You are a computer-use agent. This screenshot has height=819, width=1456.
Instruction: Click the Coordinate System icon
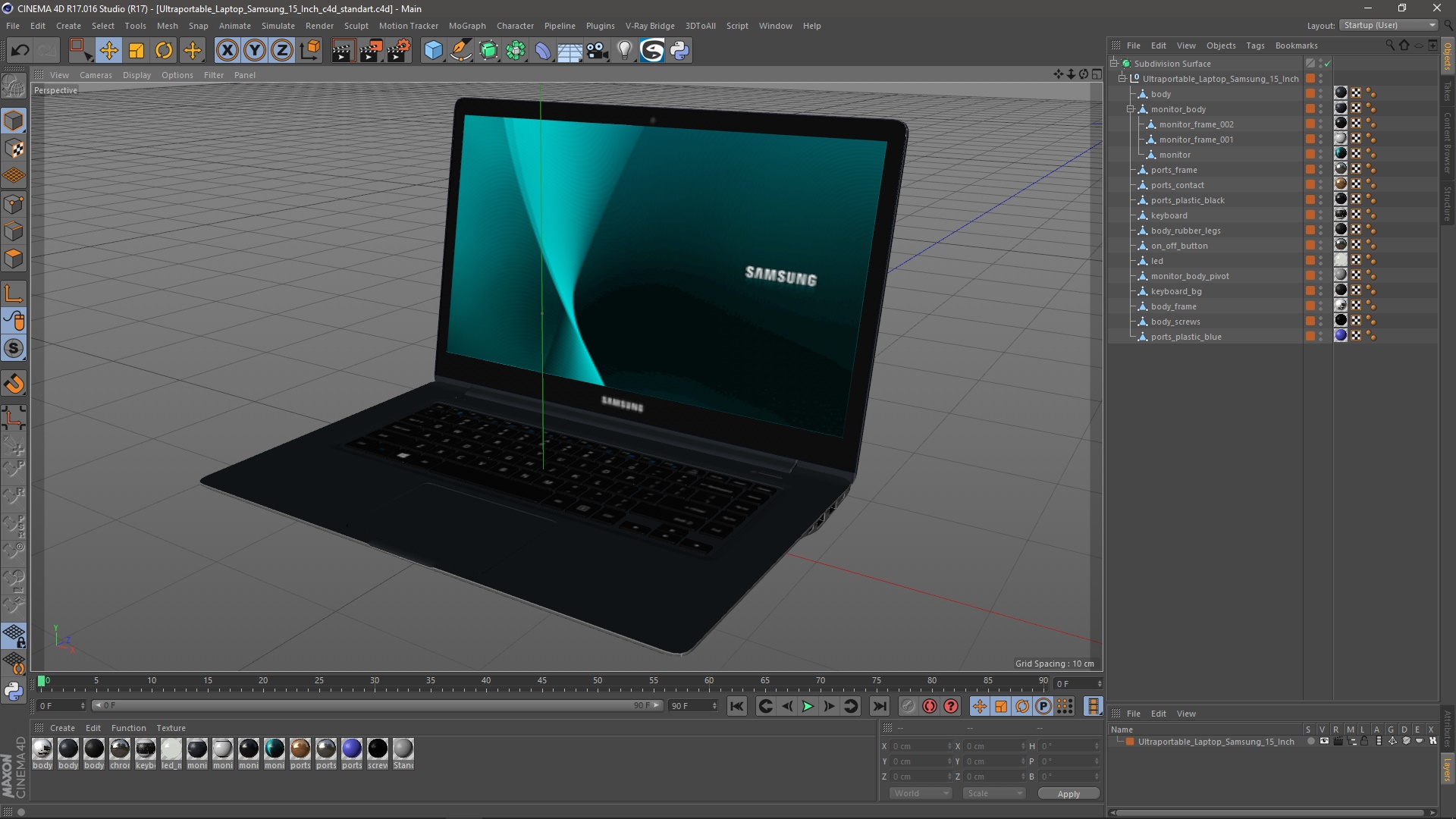[x=309, y=51]
